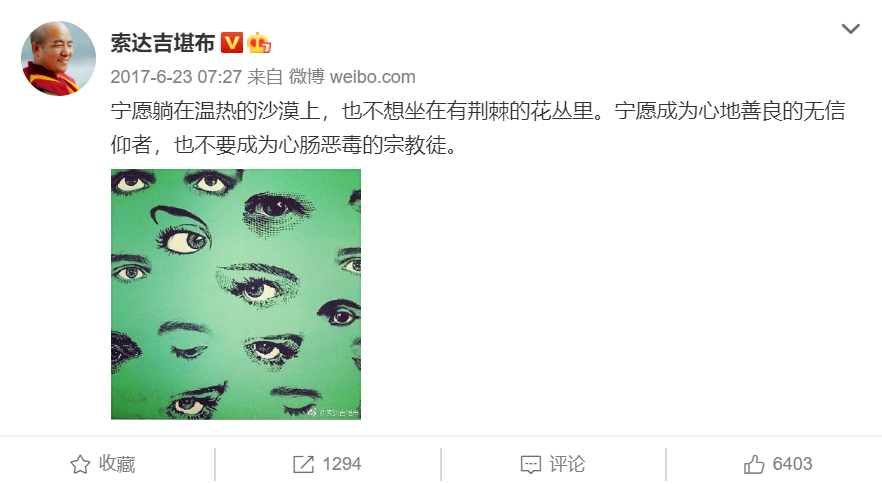
Task: Click the watermark on the image corner
Action: 334,413
